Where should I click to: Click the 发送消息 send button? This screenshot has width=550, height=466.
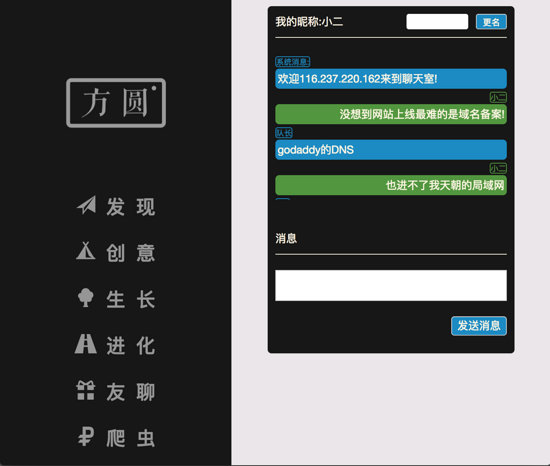[479, 326]
